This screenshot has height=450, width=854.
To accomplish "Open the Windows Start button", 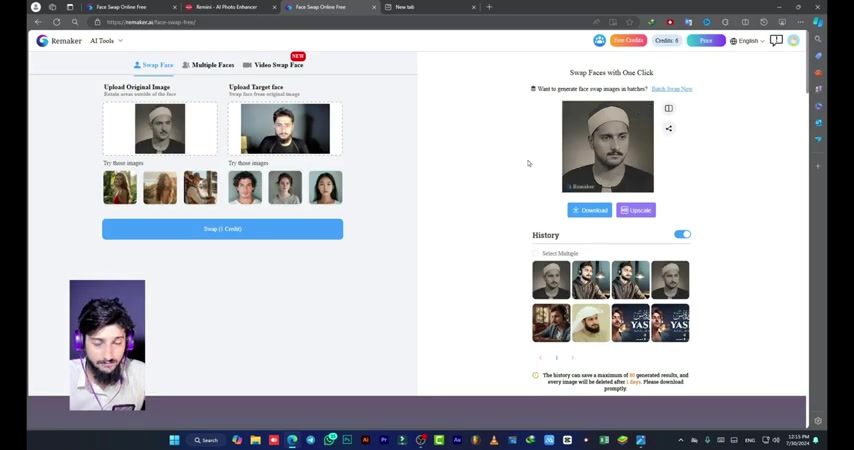I will [174, 440].
